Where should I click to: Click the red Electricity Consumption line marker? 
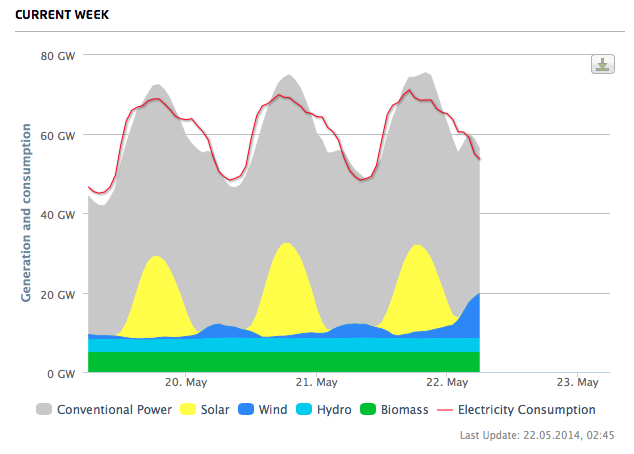coord(445,410)
